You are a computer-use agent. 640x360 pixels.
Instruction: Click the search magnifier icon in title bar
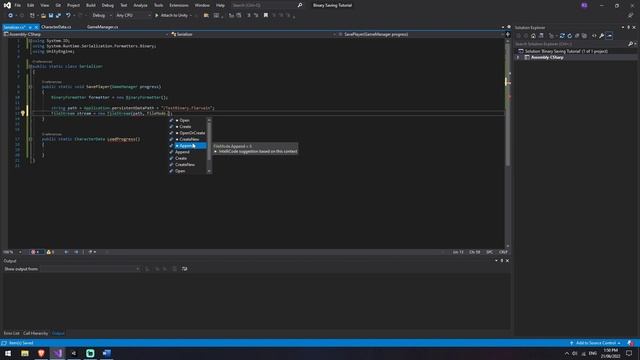click(x=300, y=5)
